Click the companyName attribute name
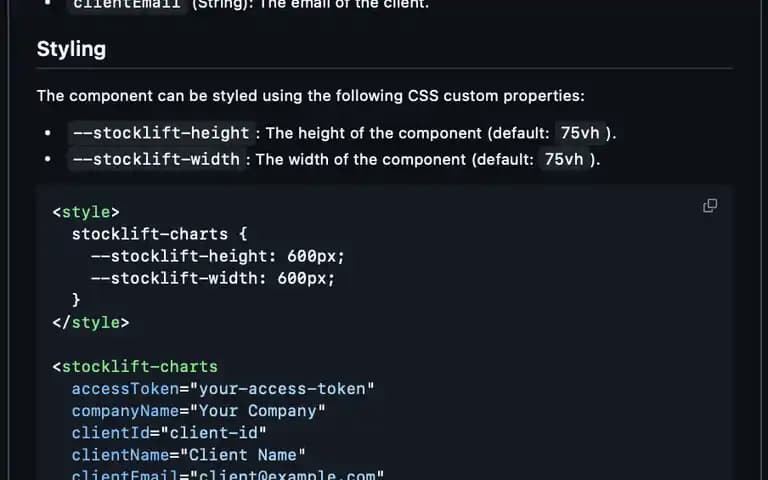This screenshot has height=480, width=768. [125, 411]
